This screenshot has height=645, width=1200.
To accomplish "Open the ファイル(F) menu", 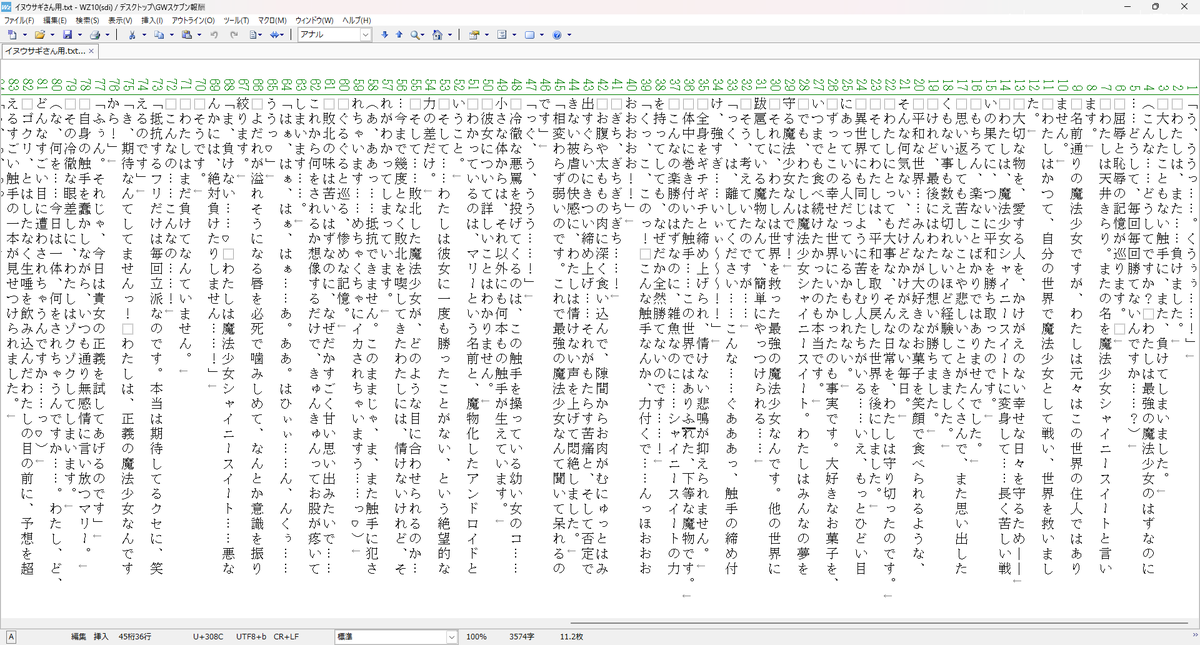I will pos(19,20).
